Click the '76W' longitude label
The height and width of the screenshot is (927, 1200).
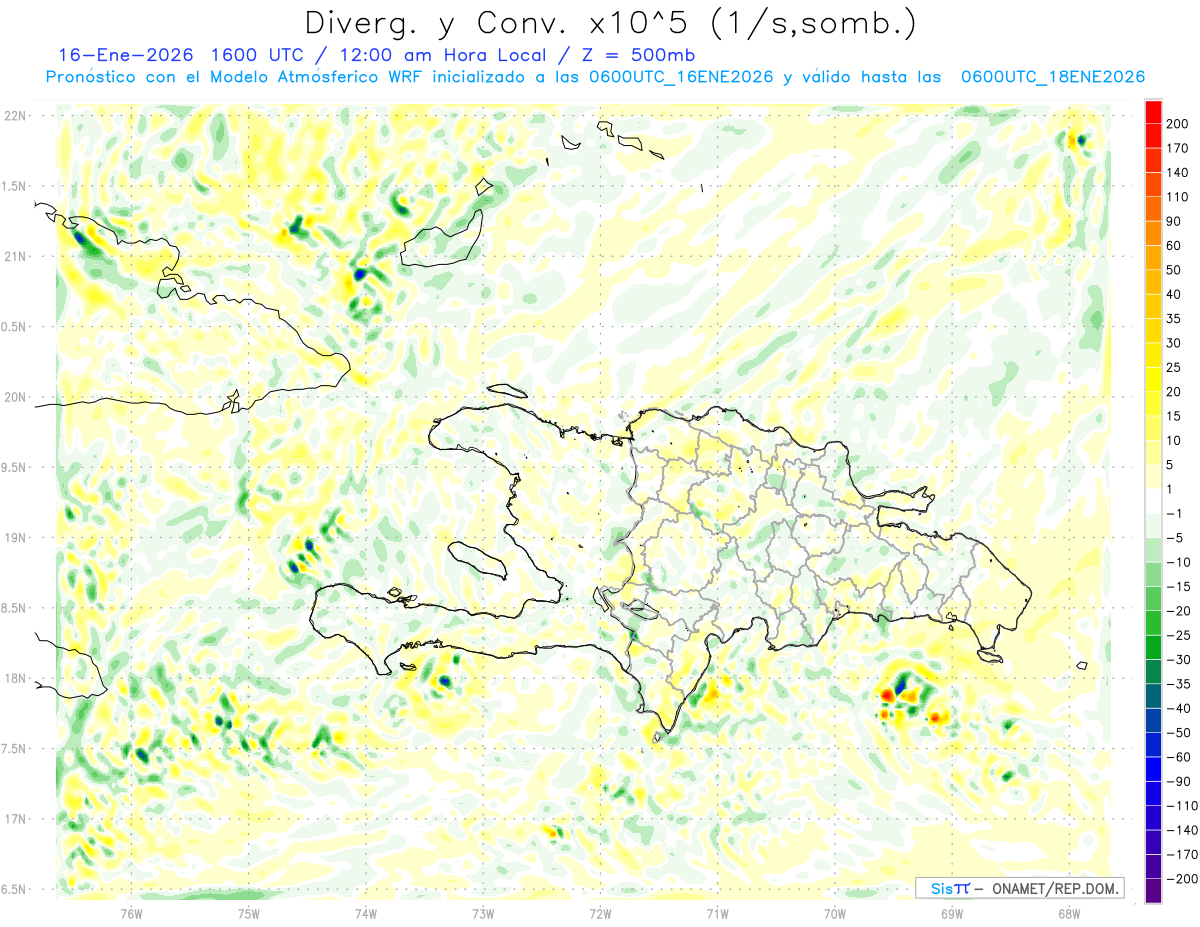coord(131,914)
